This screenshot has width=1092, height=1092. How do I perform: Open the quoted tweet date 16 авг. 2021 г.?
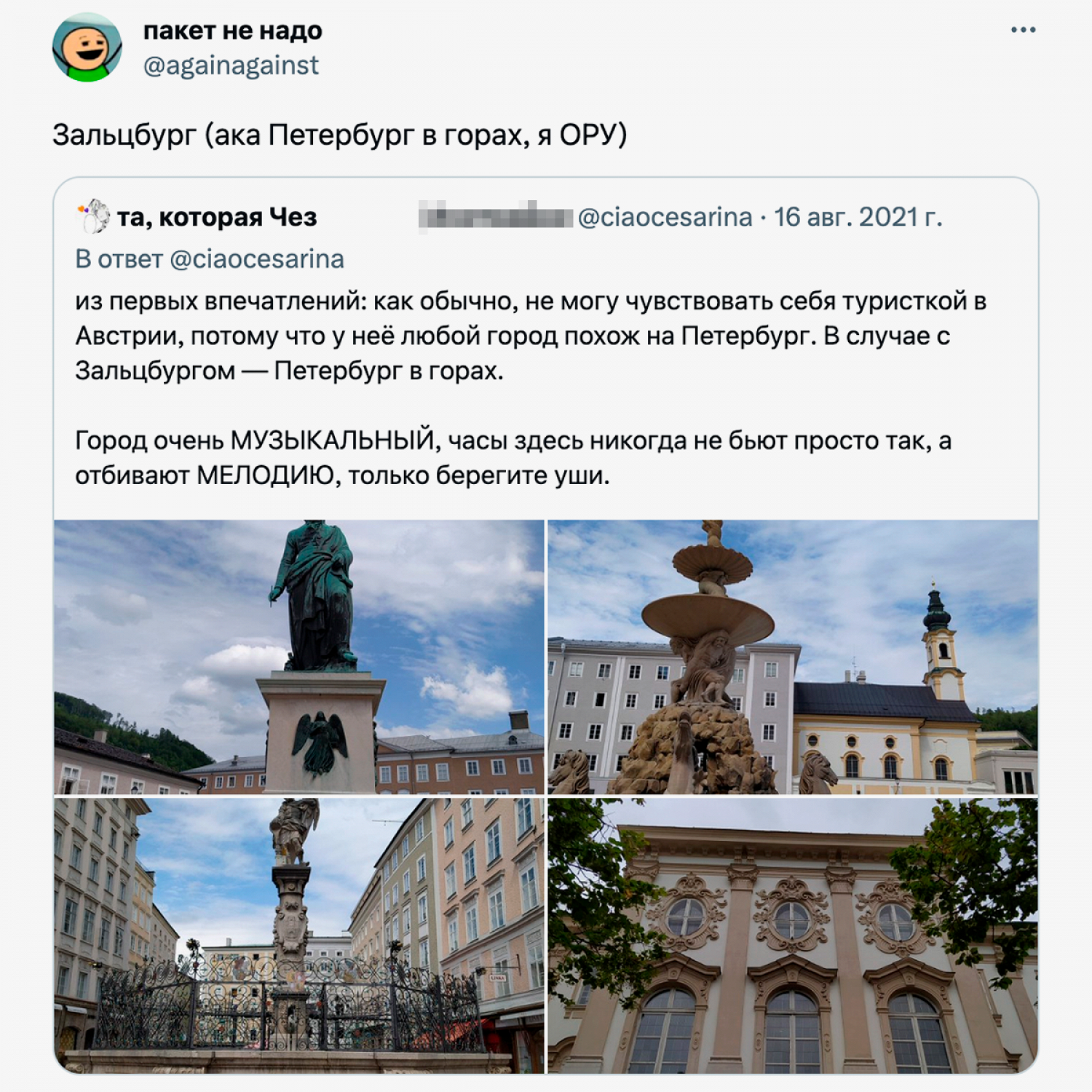858,217
